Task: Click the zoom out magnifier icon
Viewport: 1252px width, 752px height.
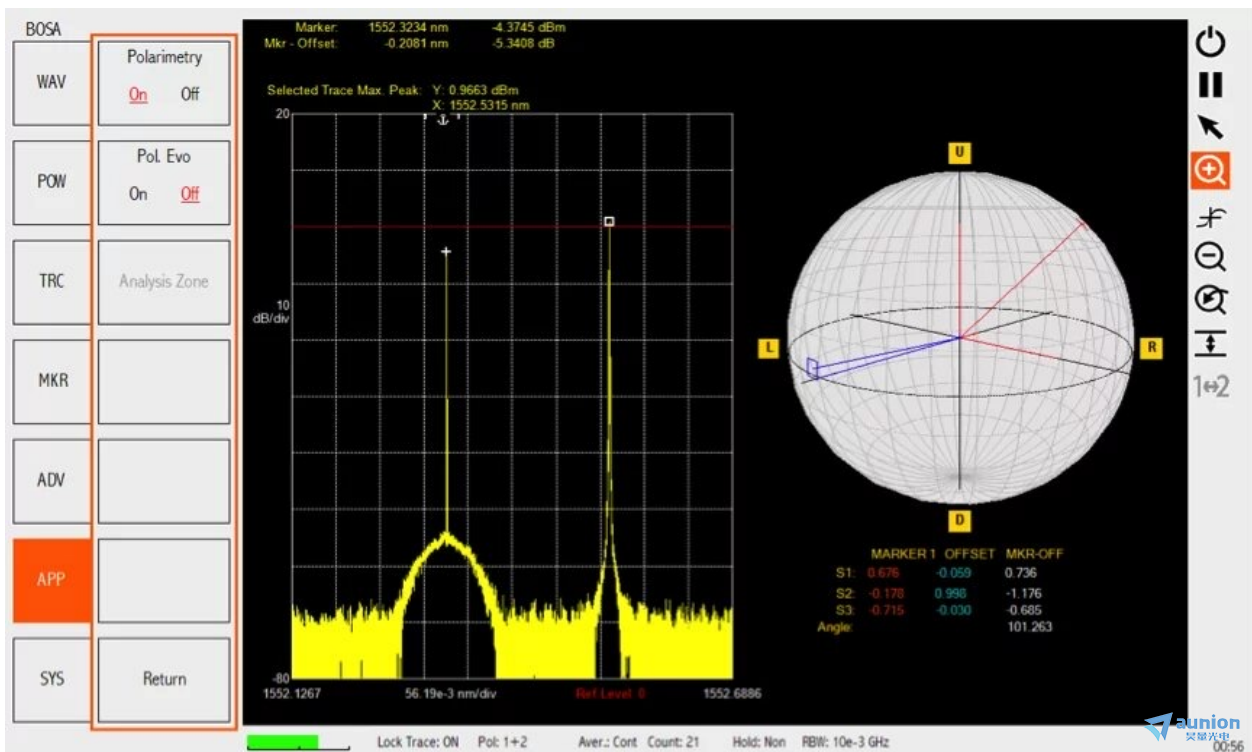Action: [1210, 257]
